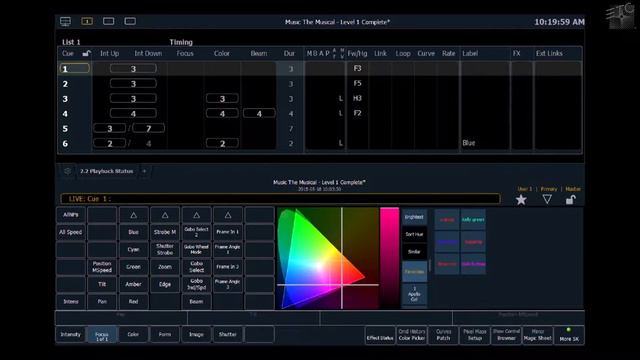640x360 pixels.
Task: Open Effect Status softkey
Action: point(380,335)
